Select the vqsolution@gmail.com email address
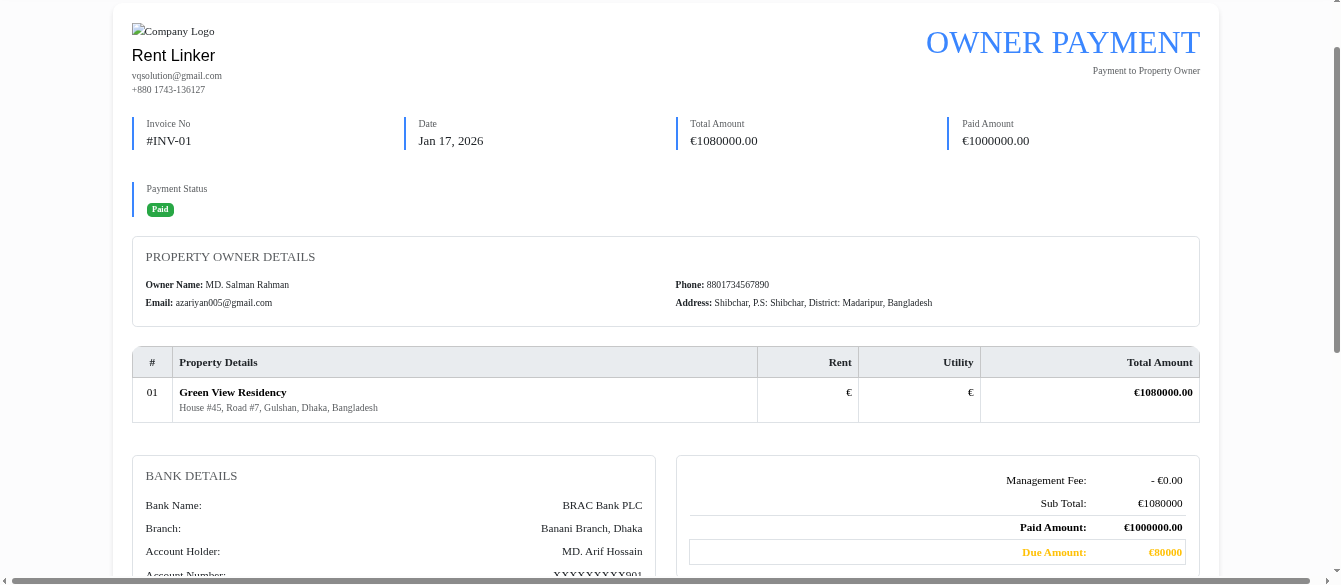 pos(177,75)
